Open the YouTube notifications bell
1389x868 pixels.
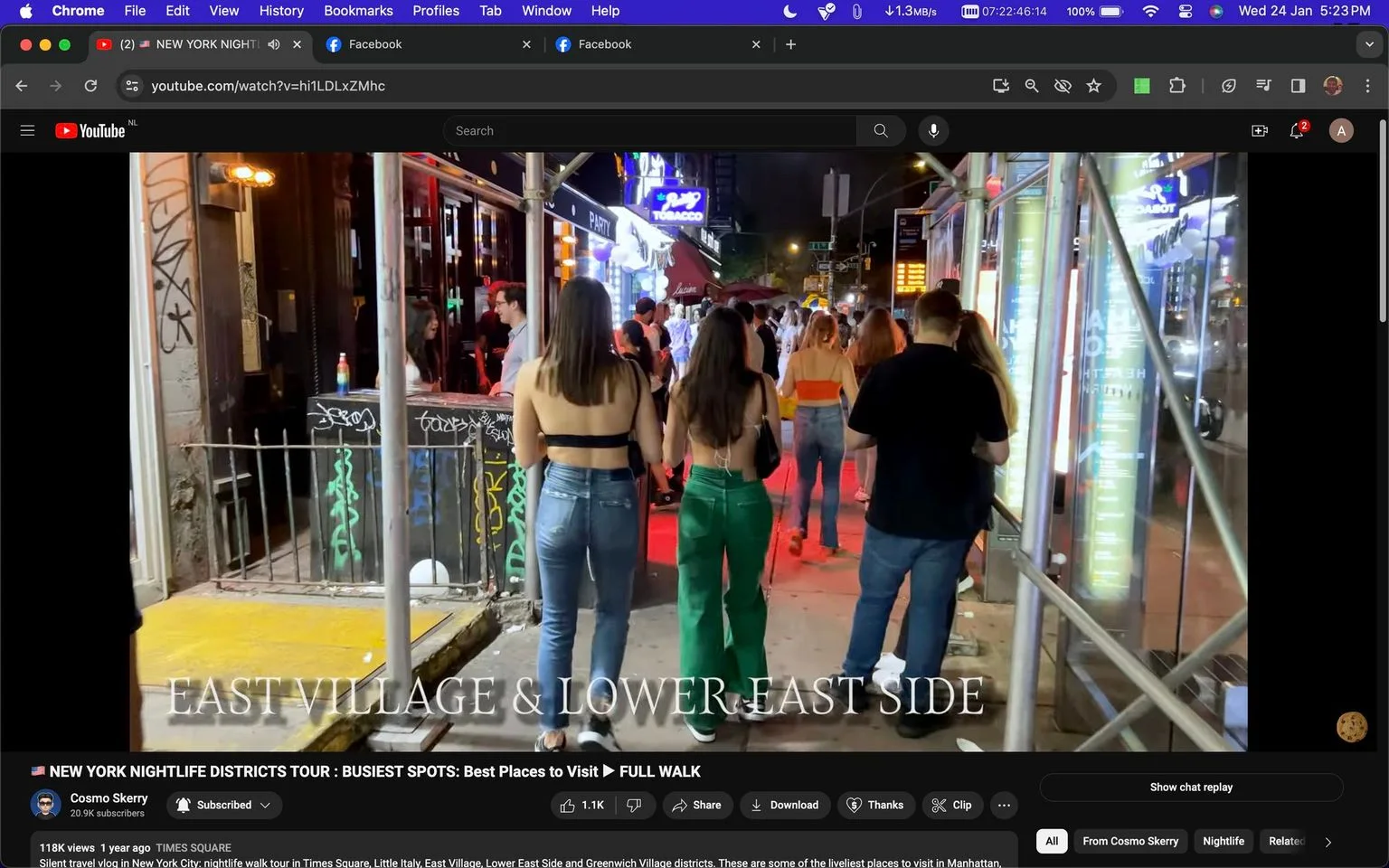[1297, 131]
